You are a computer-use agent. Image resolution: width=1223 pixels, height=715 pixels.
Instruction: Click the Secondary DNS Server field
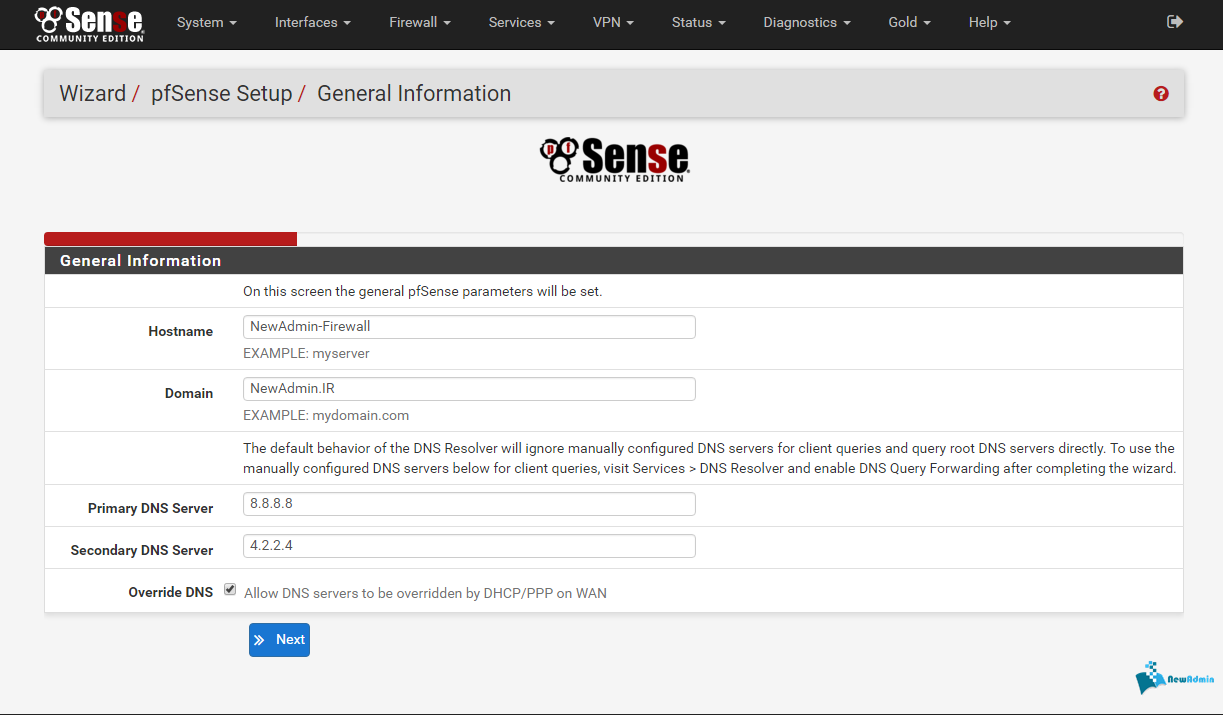pyautogui.click(x=469, y=546)
